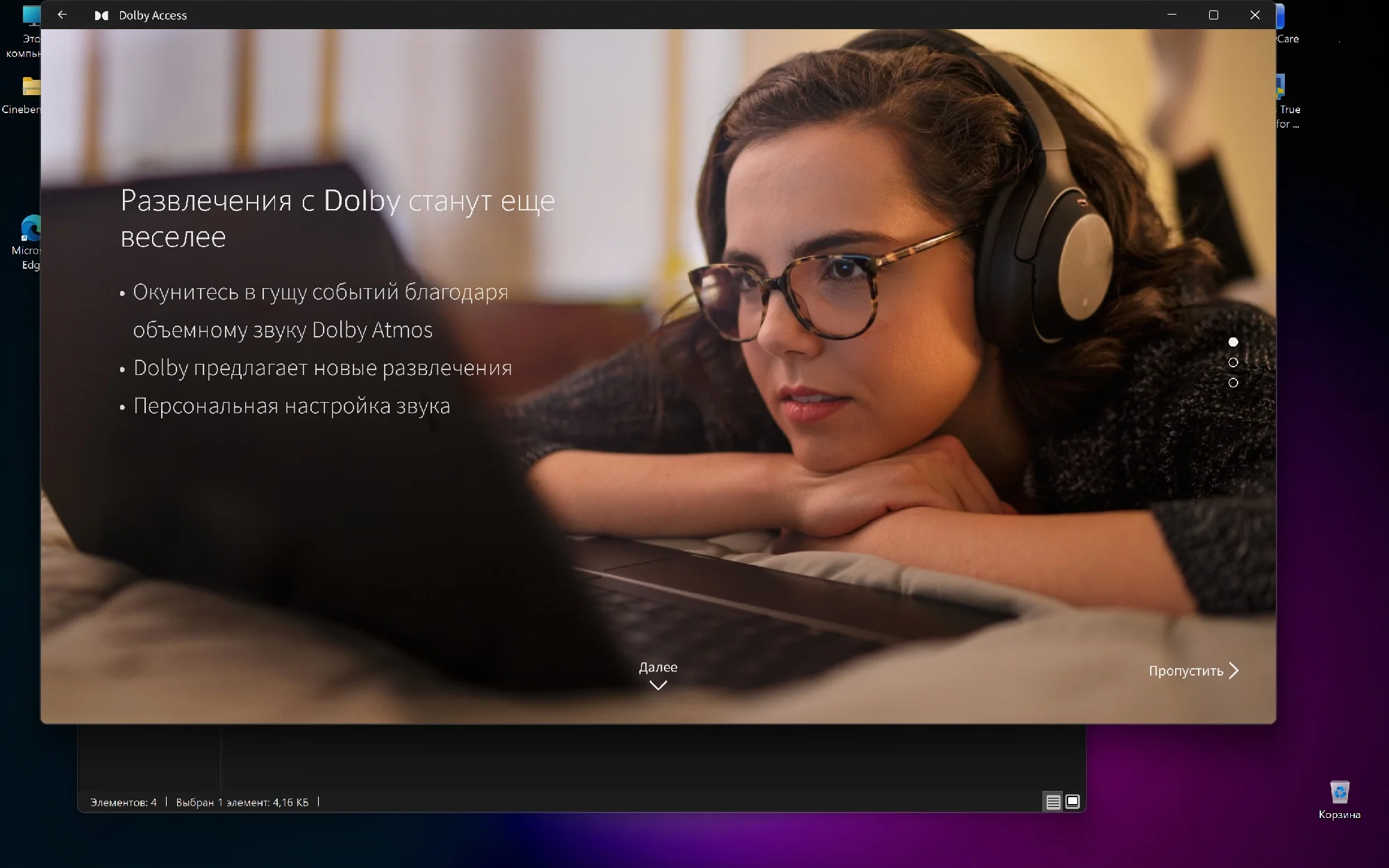Open the Корзина recycle bin icon
Screen dimensions: 1389x868
(x=1339, y=793)
